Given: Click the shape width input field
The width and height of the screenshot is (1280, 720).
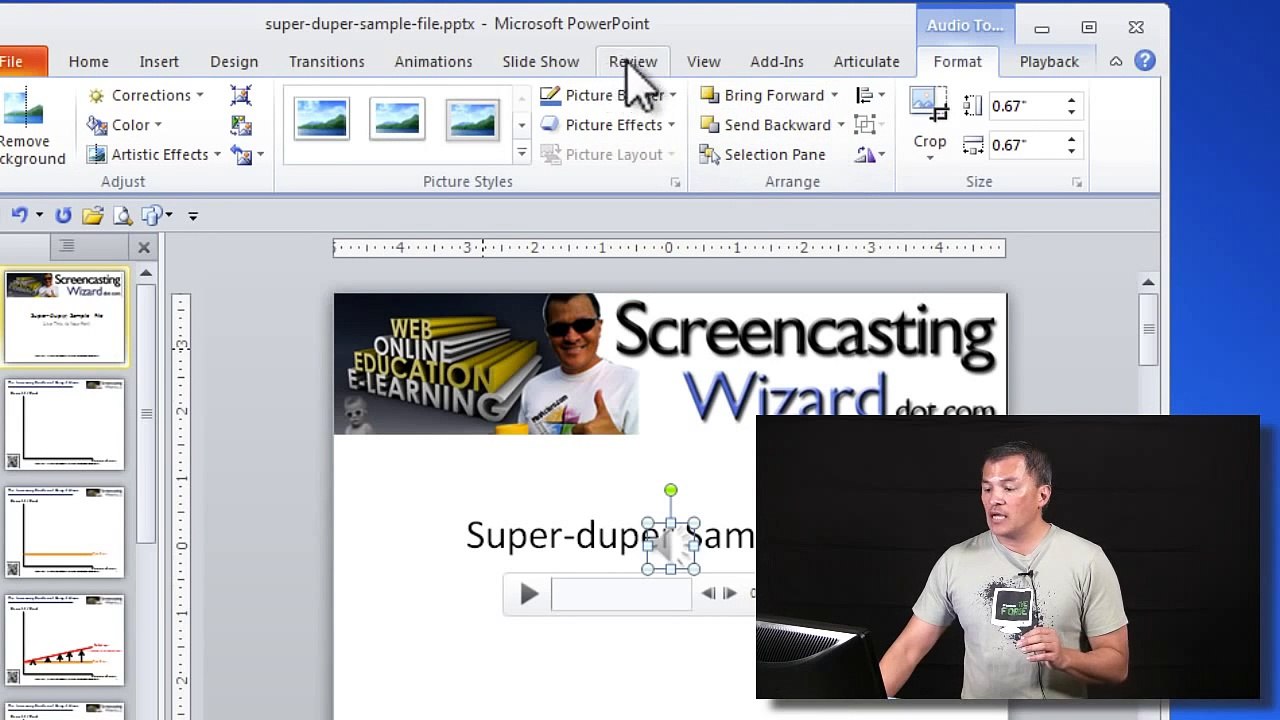Looking at the screenshot, I should click(1024, 145).
